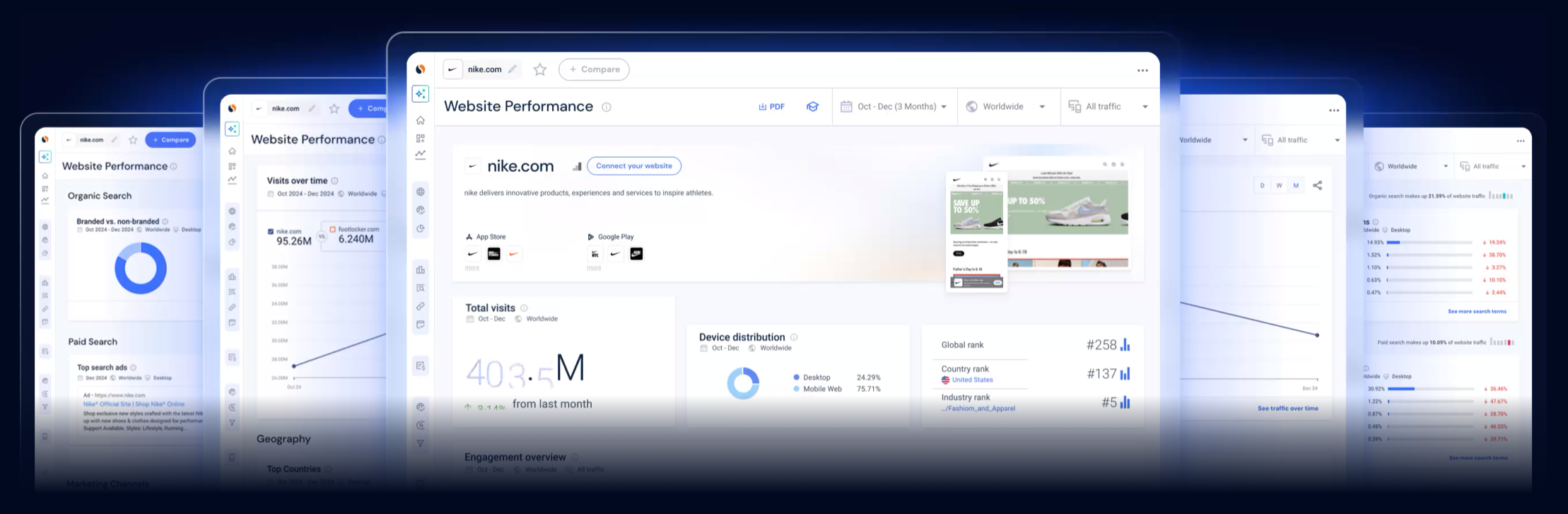The image size is (1568, 514).
Task: Open the Oct - Dec (3 Months) date dropdown
Action: [894, 107]
